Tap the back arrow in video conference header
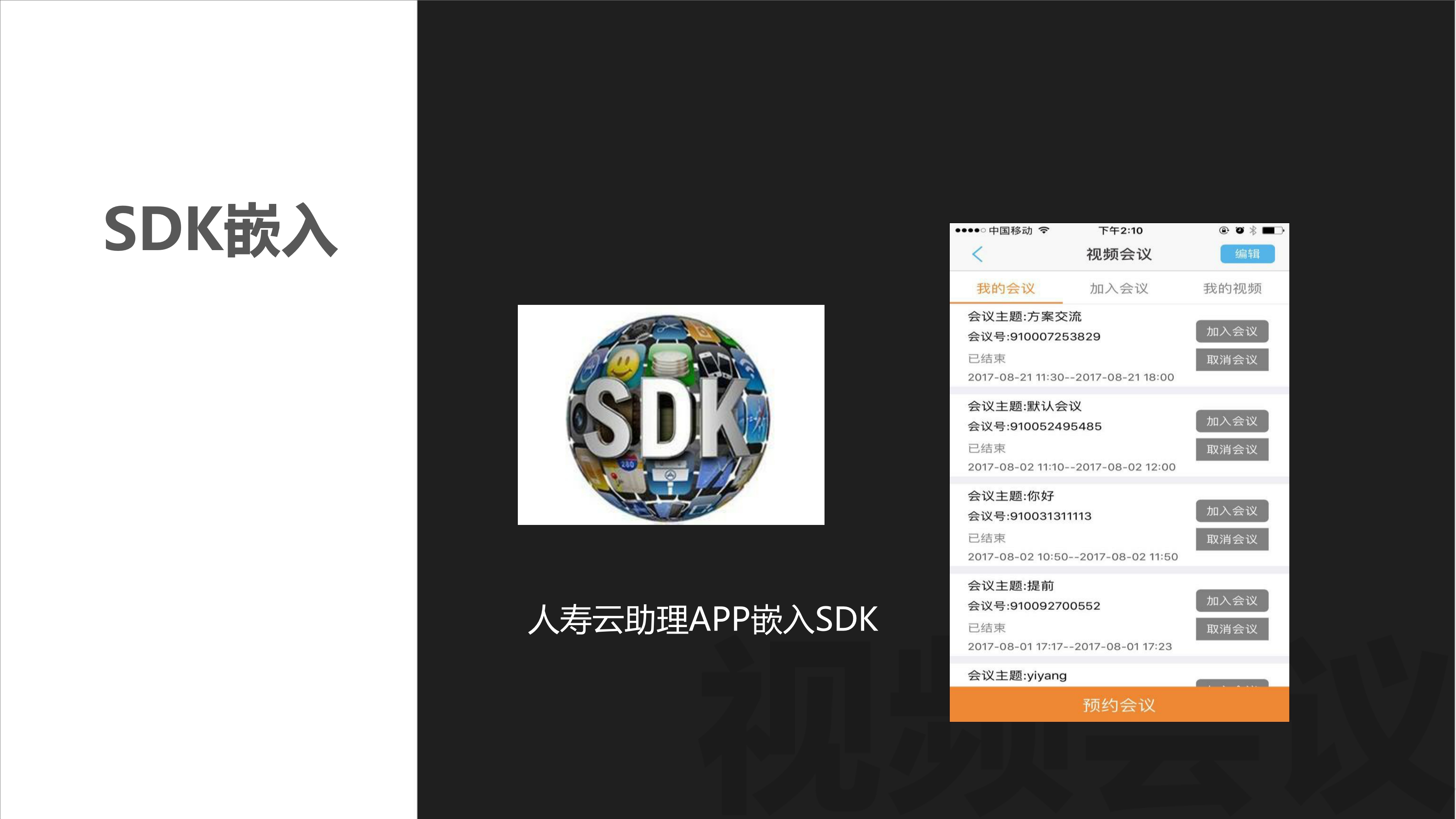 [x=977, y=254]
